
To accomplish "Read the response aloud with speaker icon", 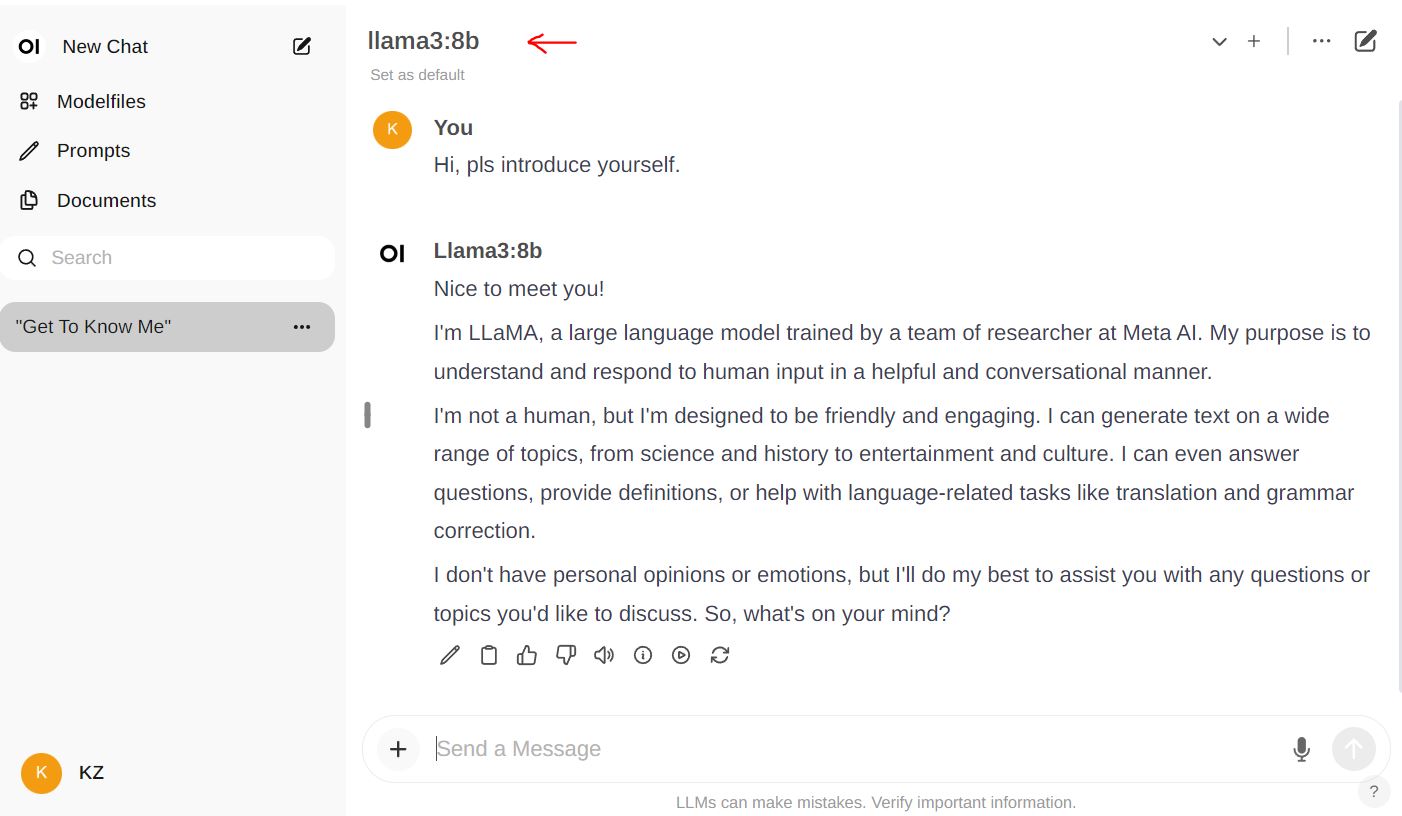I will pos(604,655).
